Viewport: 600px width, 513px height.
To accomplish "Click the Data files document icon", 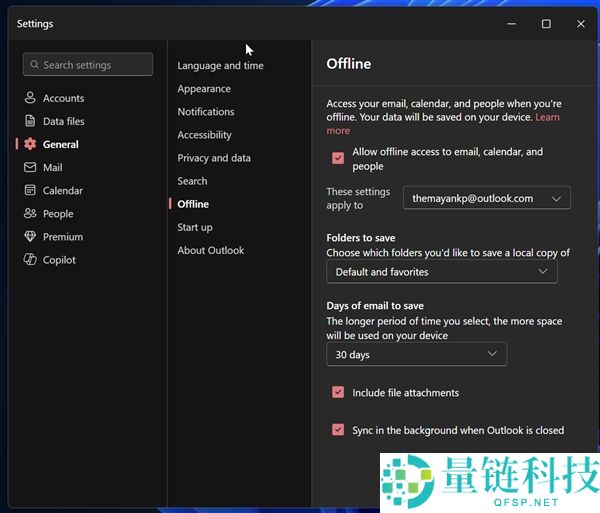I will tap(30, 121).
